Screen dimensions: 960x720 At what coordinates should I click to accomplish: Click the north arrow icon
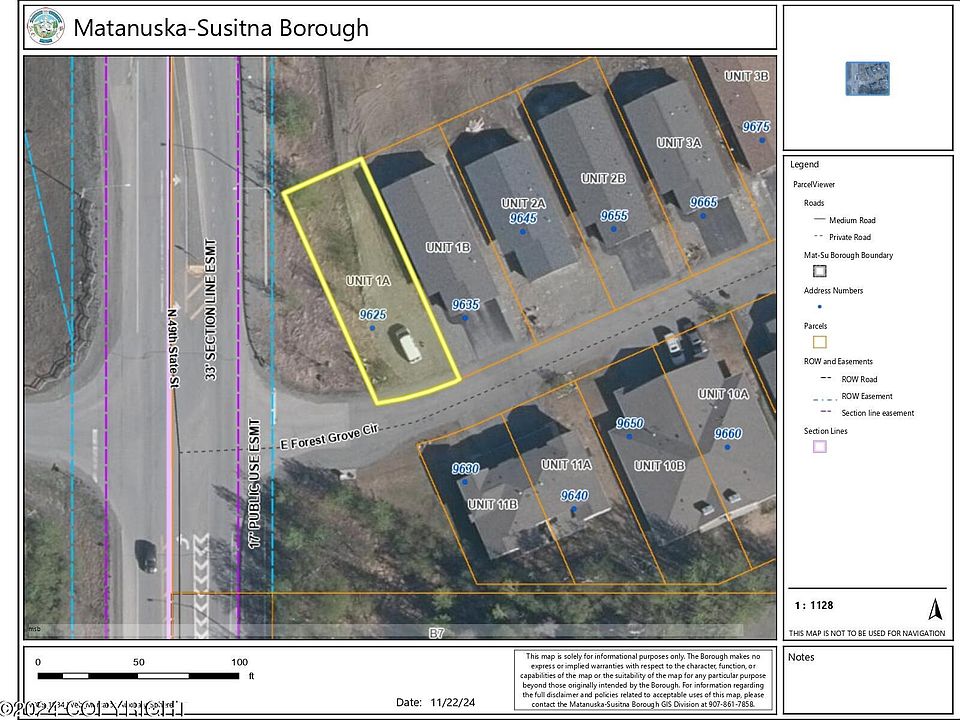(934, 610)
